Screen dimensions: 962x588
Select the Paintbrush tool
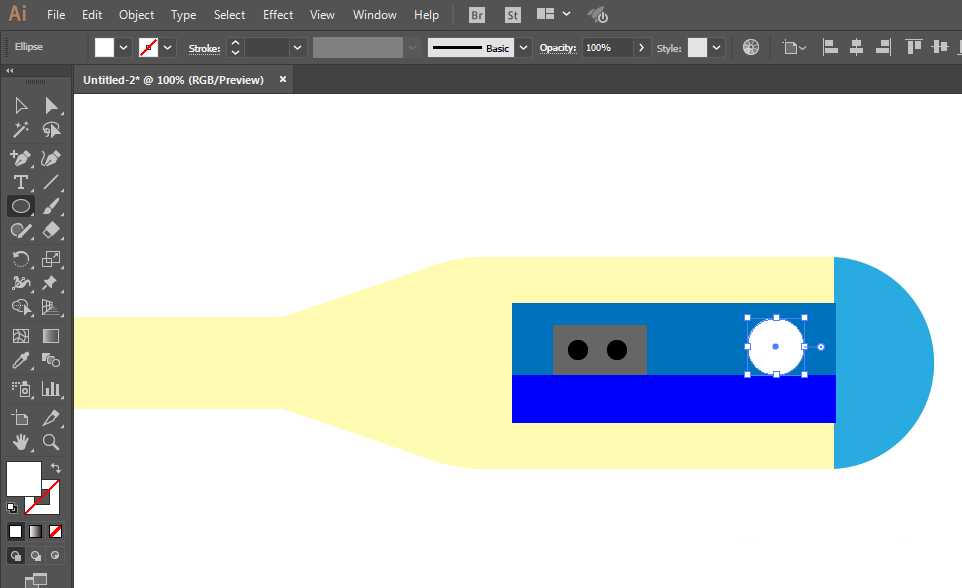point(52,206)
